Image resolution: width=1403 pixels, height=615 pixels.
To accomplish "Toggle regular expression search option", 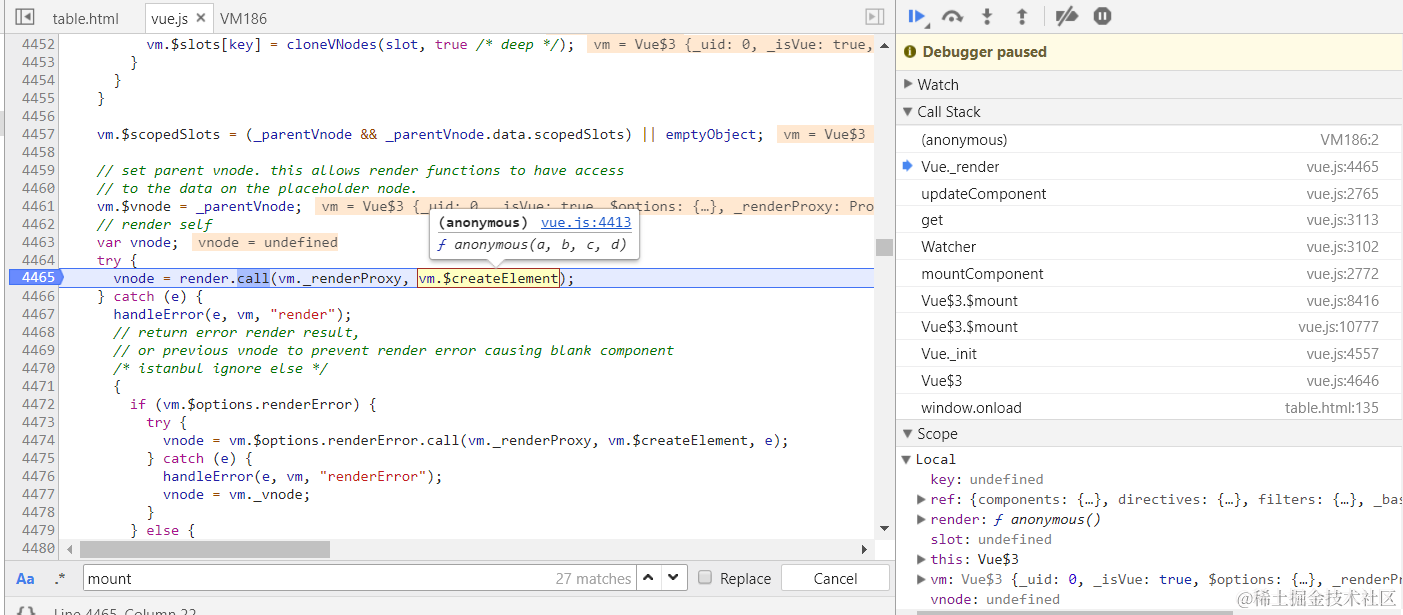I will point(60,578).
